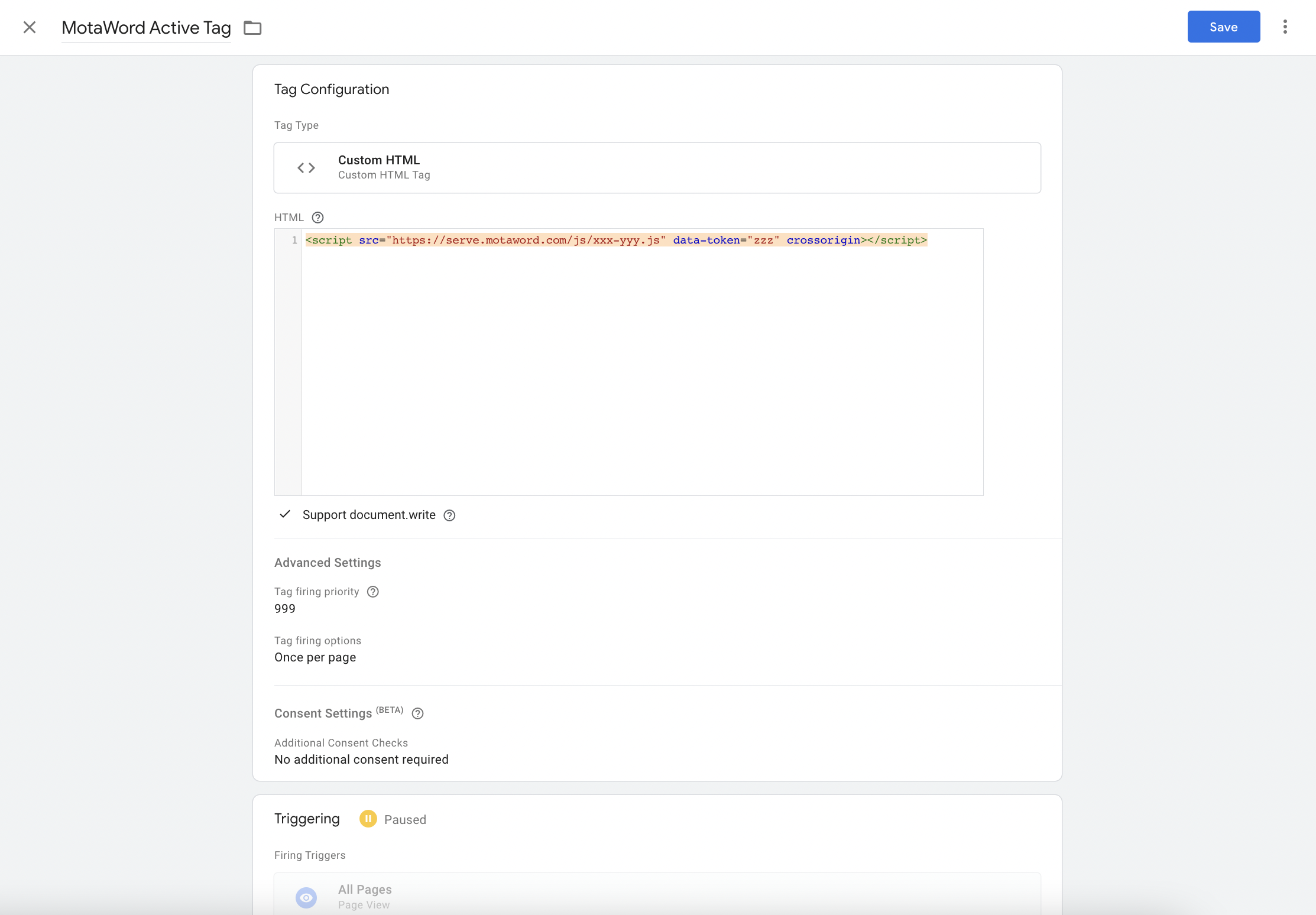This screenshot has width=1316, height=915.
Task: Click the Custom HTML code brackets icon
Action: pos(306,168)
